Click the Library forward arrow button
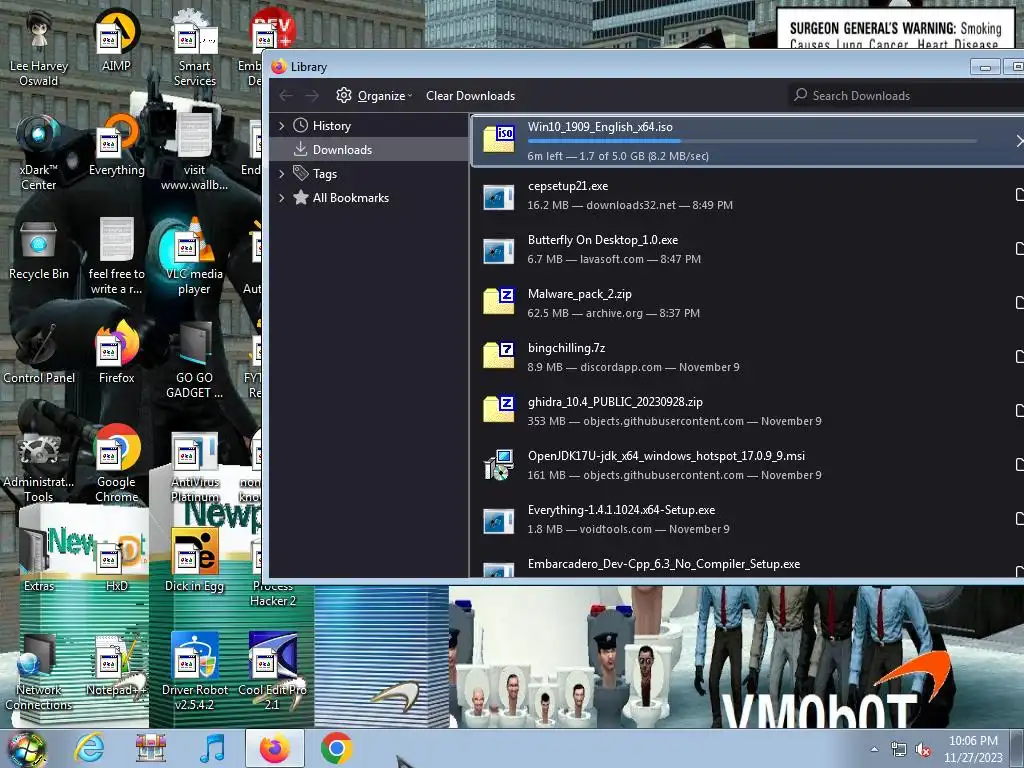The height and width of the screenshot is (768, 1024). [x=312, y=95]
